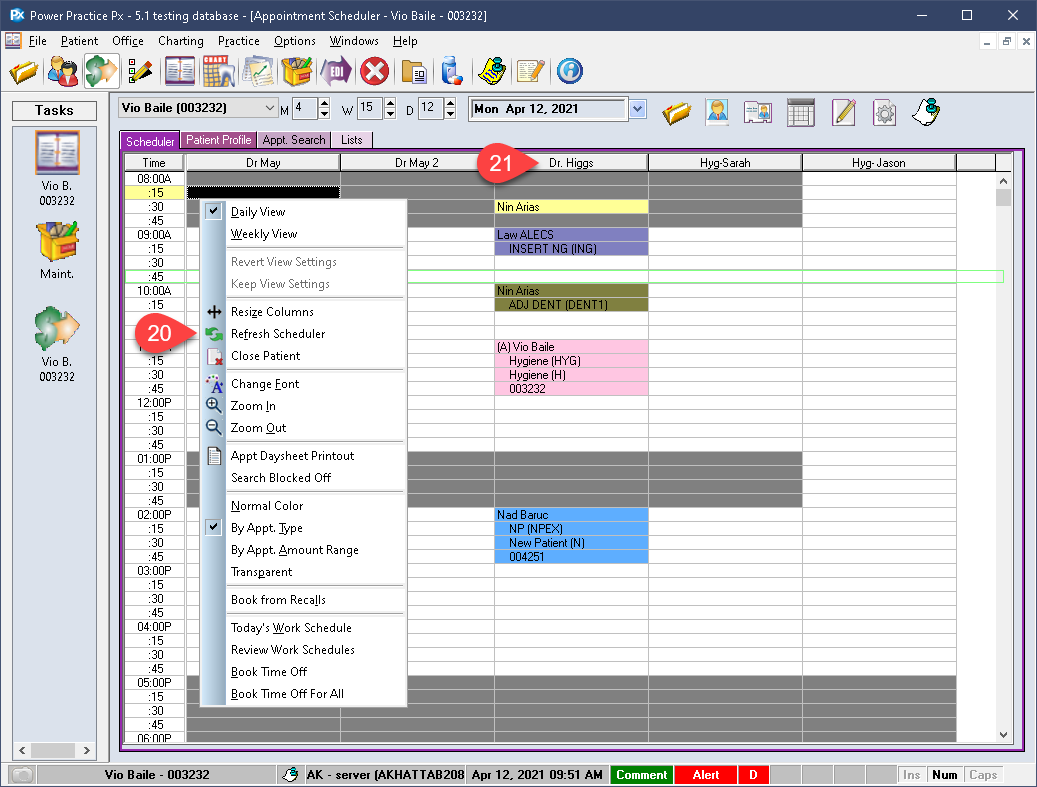Open the Charting menu
Screen dimensions: 1037x787
pos(181,41)
